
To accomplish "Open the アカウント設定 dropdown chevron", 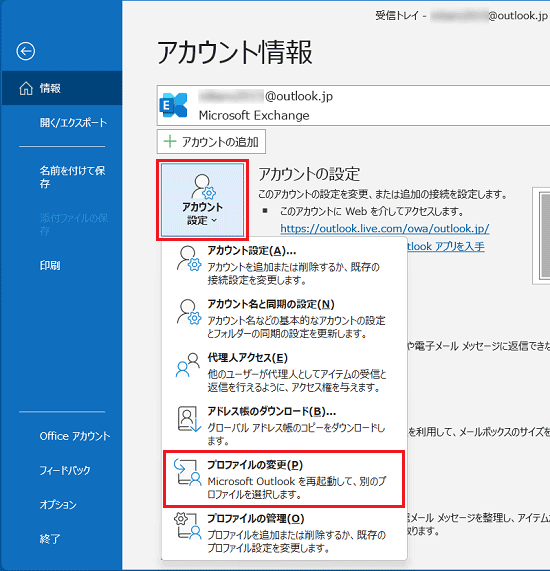I will (x=214, y=220).
